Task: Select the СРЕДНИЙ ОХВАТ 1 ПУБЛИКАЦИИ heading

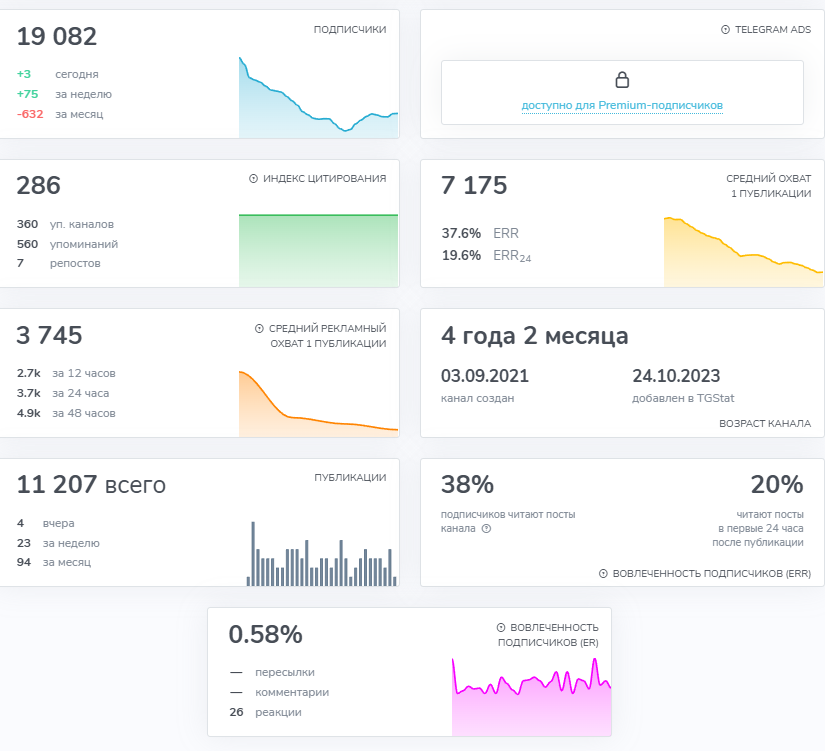Action: tap(768, 186)
